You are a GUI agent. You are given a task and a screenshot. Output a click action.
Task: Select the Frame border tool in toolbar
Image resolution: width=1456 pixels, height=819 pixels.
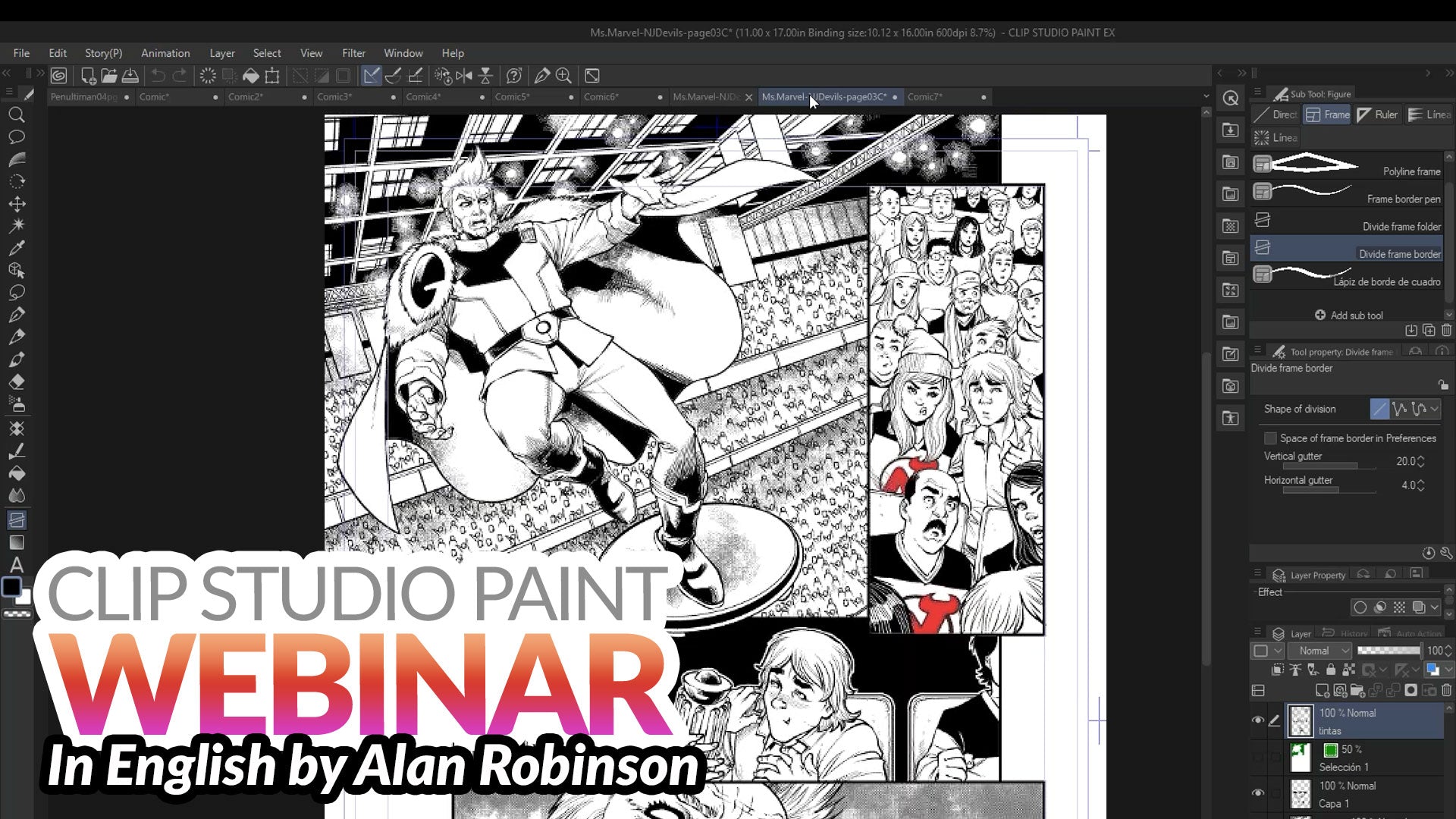coord(17,520)
